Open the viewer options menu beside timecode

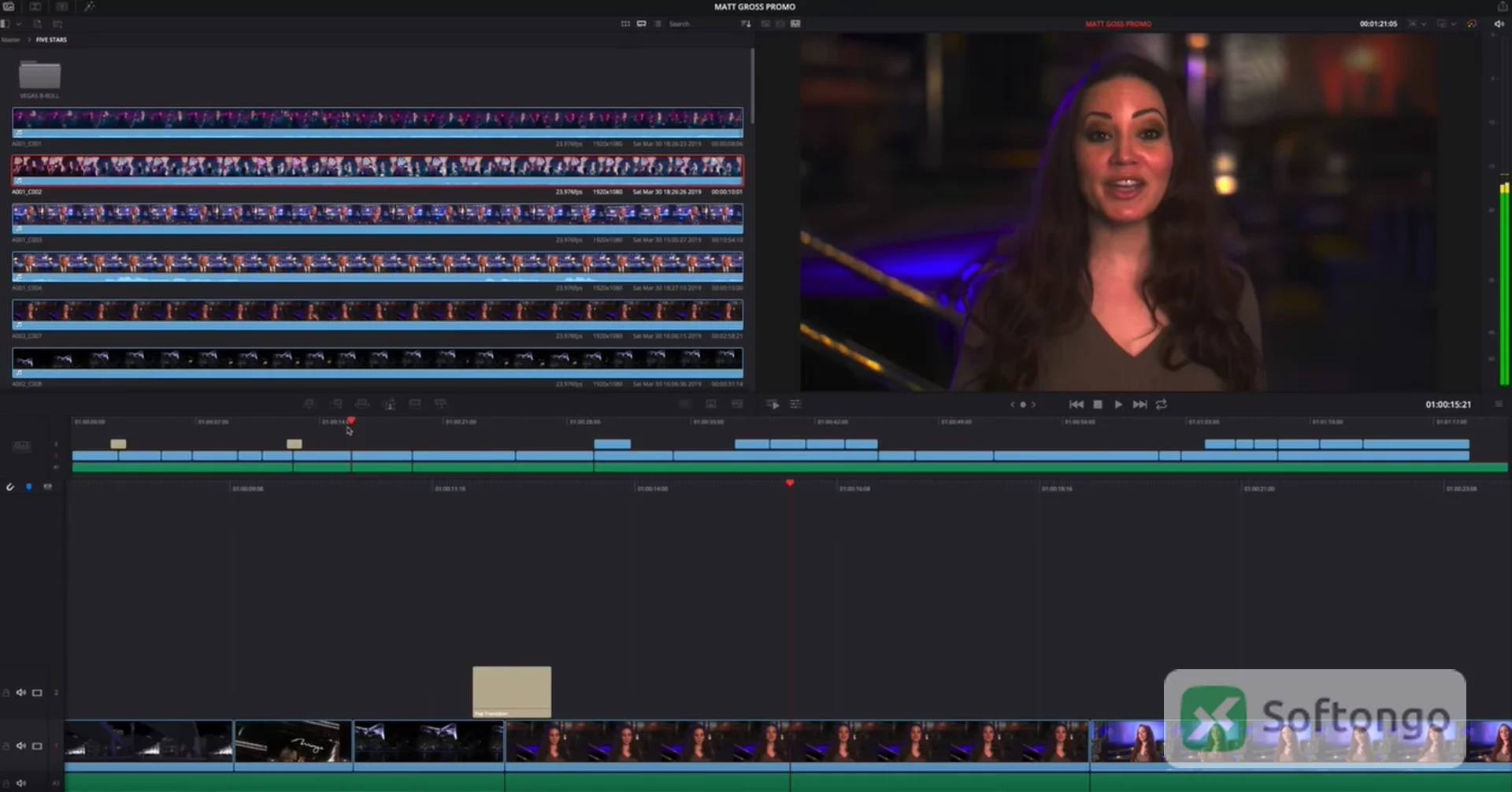coord(1499,404)
